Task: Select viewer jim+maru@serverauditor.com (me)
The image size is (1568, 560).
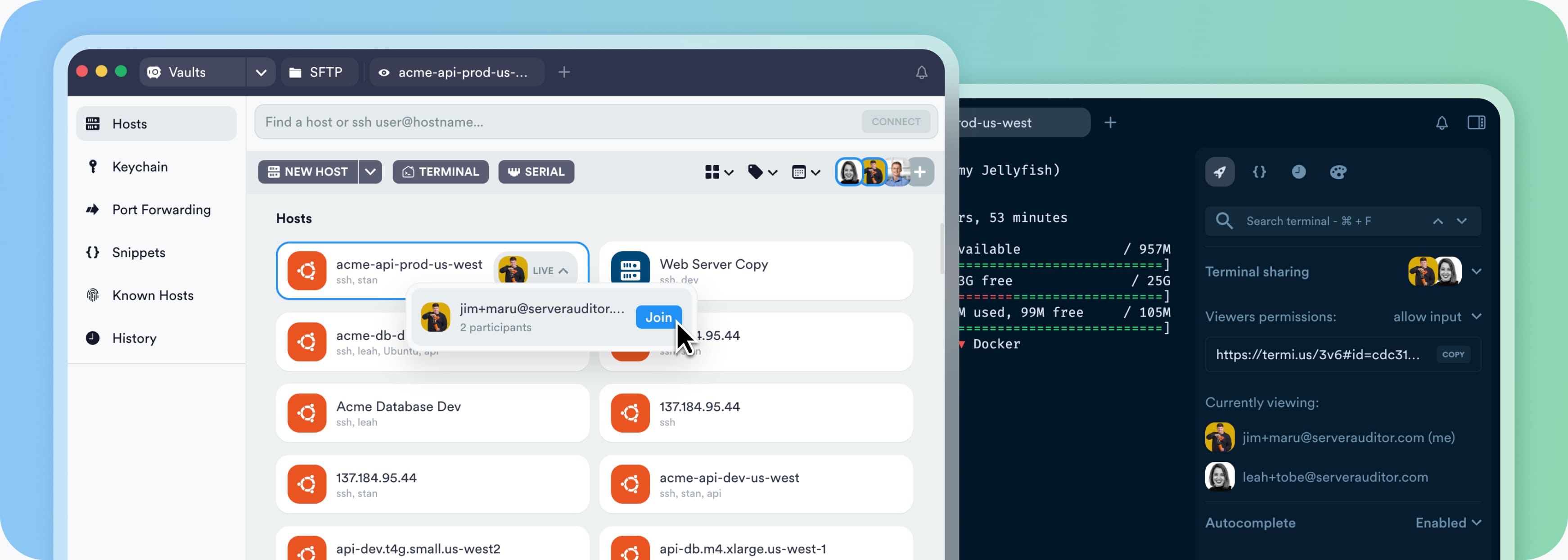Action: 1330,438
